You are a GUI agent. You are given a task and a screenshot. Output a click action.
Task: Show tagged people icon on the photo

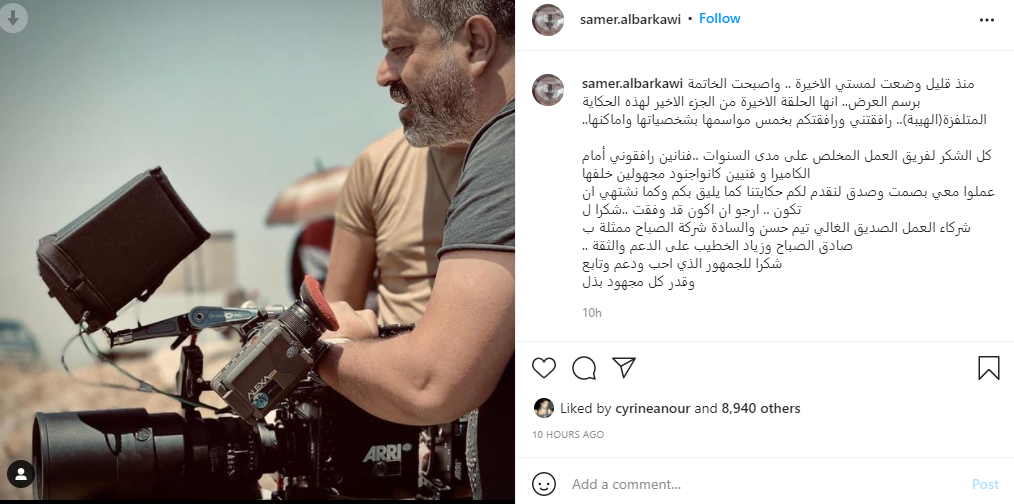[x=21, y=474]
